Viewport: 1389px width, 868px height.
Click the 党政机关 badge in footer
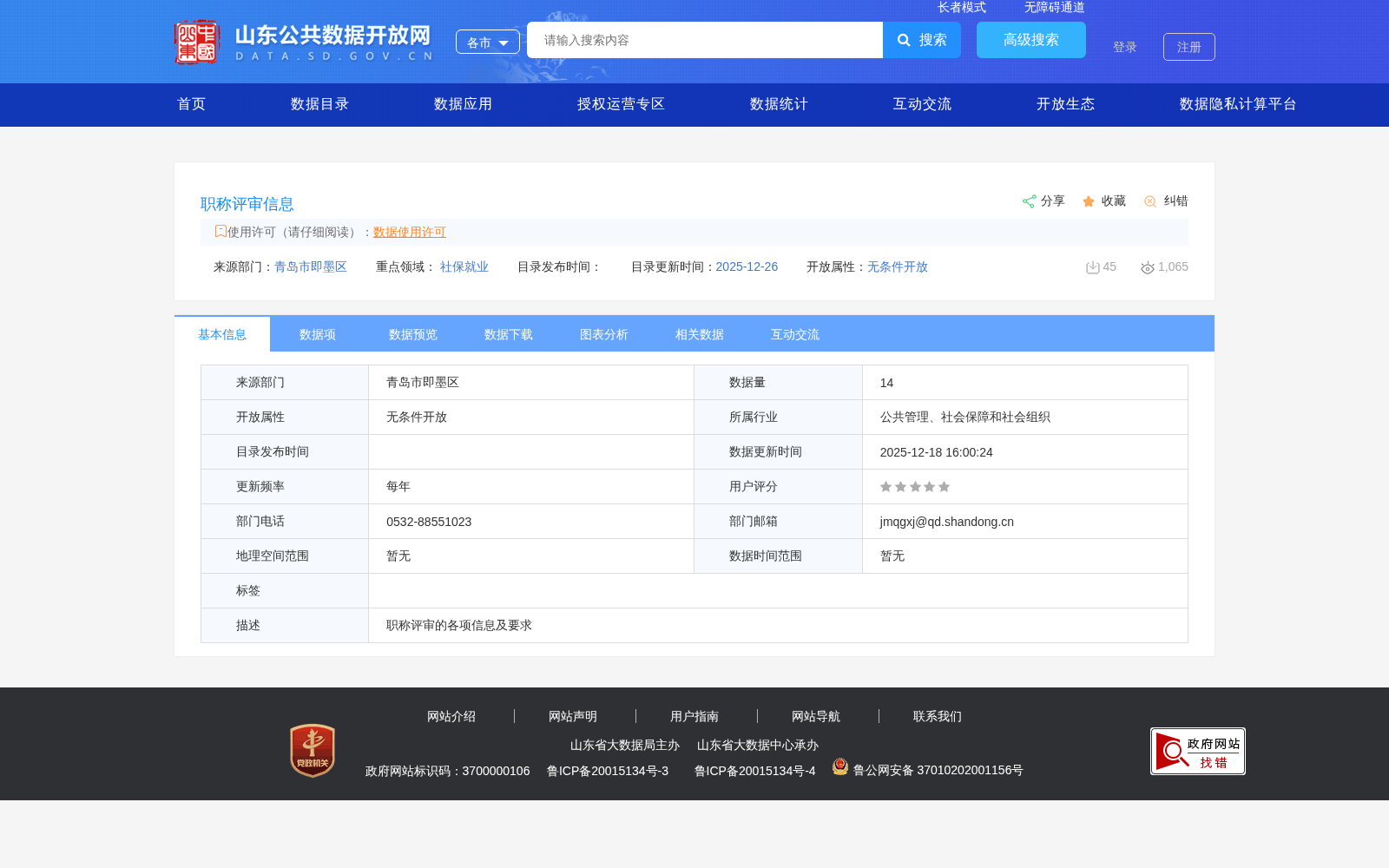[313, 751]
